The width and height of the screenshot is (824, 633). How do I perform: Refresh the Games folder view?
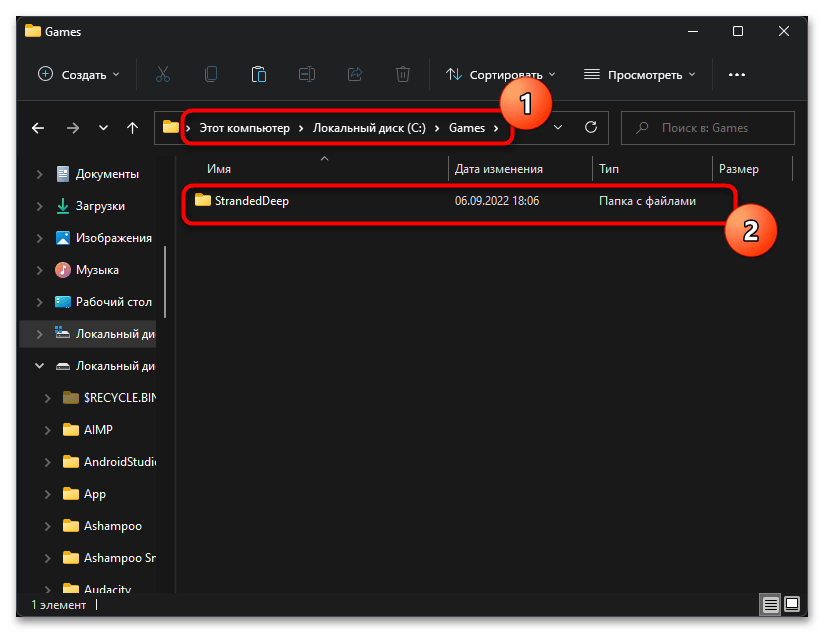(591, 127)
